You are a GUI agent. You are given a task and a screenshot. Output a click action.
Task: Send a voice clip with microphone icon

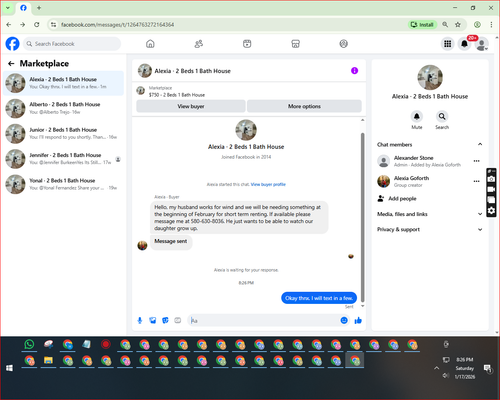[x=140, y=320]
